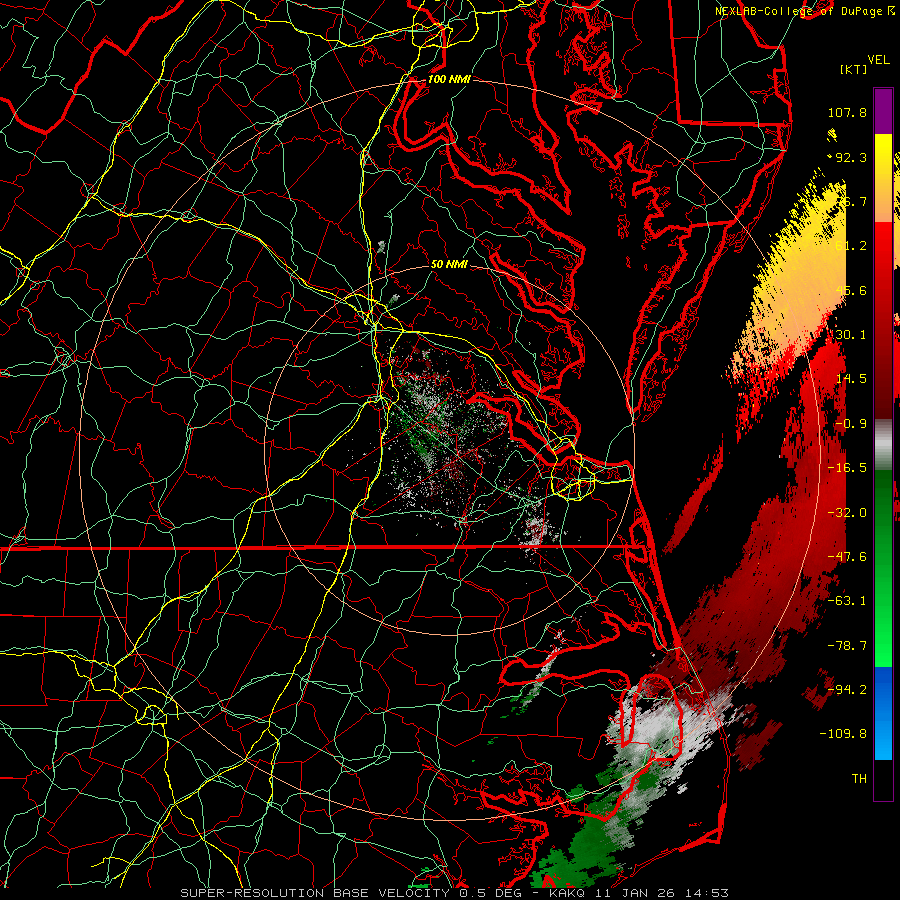Screen dimensions: 900x900
Task: Select the -0.9 value on velocity scale
Action: [851, 424]
